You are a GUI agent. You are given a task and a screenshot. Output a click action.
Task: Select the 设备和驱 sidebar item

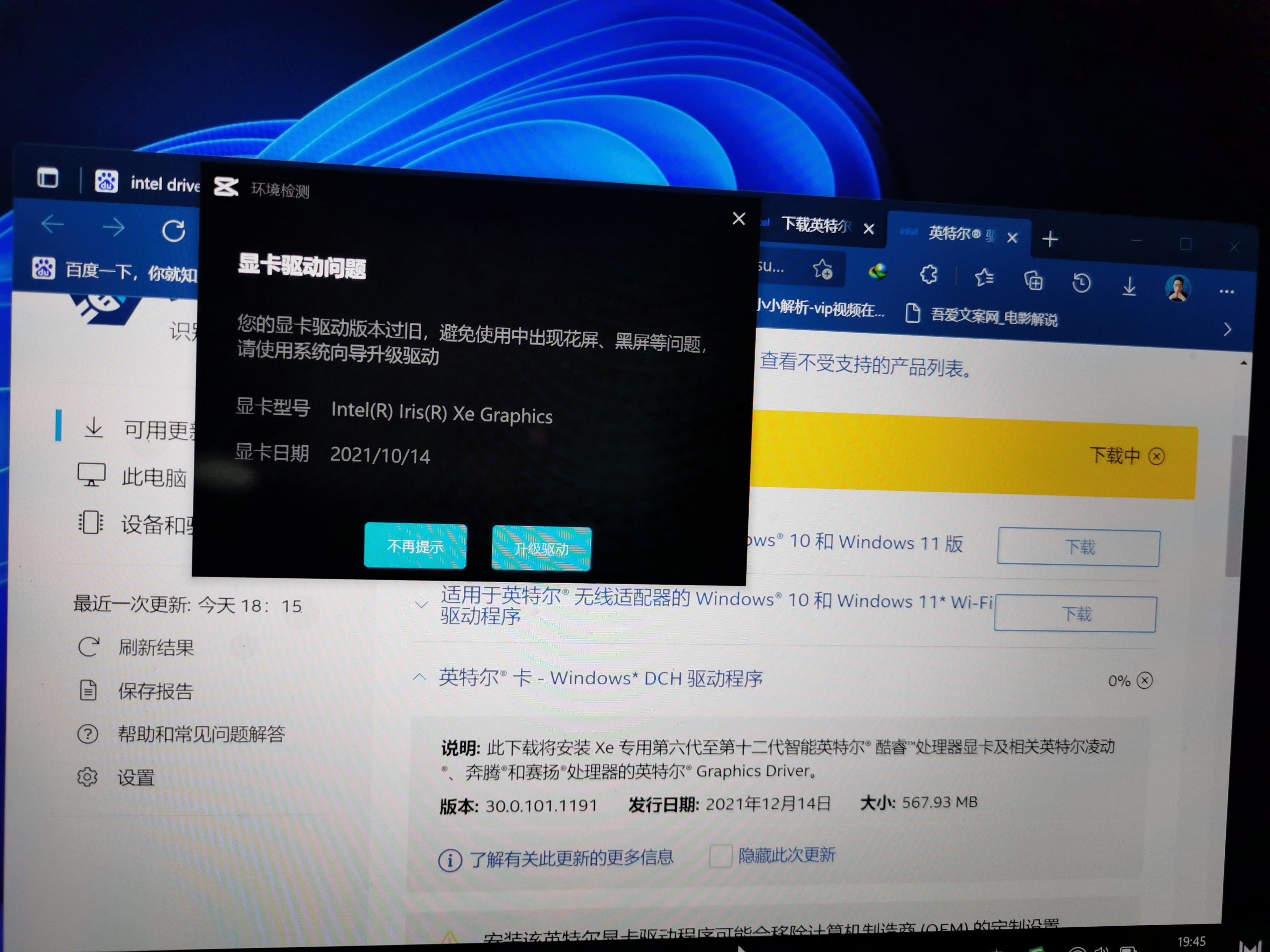click(x=136, y=524)
